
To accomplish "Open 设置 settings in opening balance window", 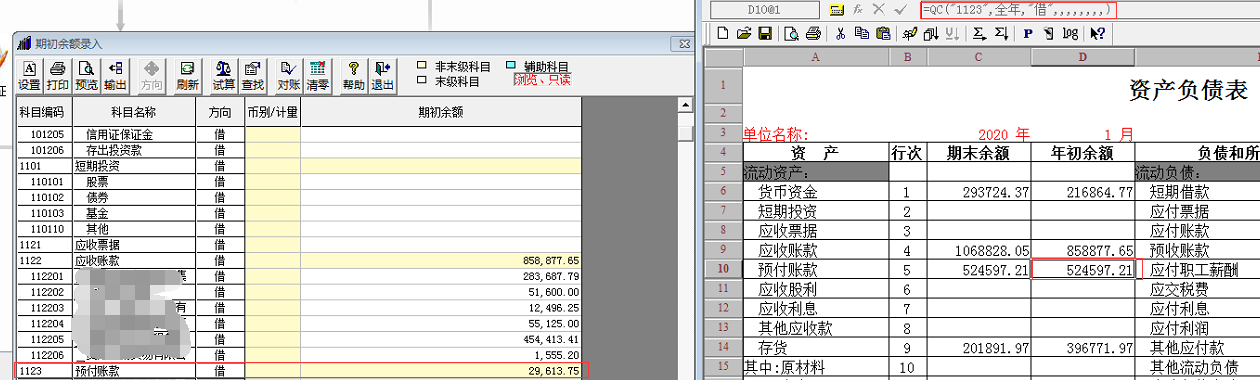I will (29, 76).
